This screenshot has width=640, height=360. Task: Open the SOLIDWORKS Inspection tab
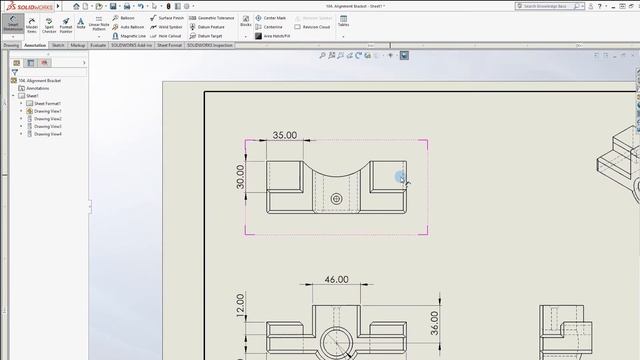coord(210,45)
